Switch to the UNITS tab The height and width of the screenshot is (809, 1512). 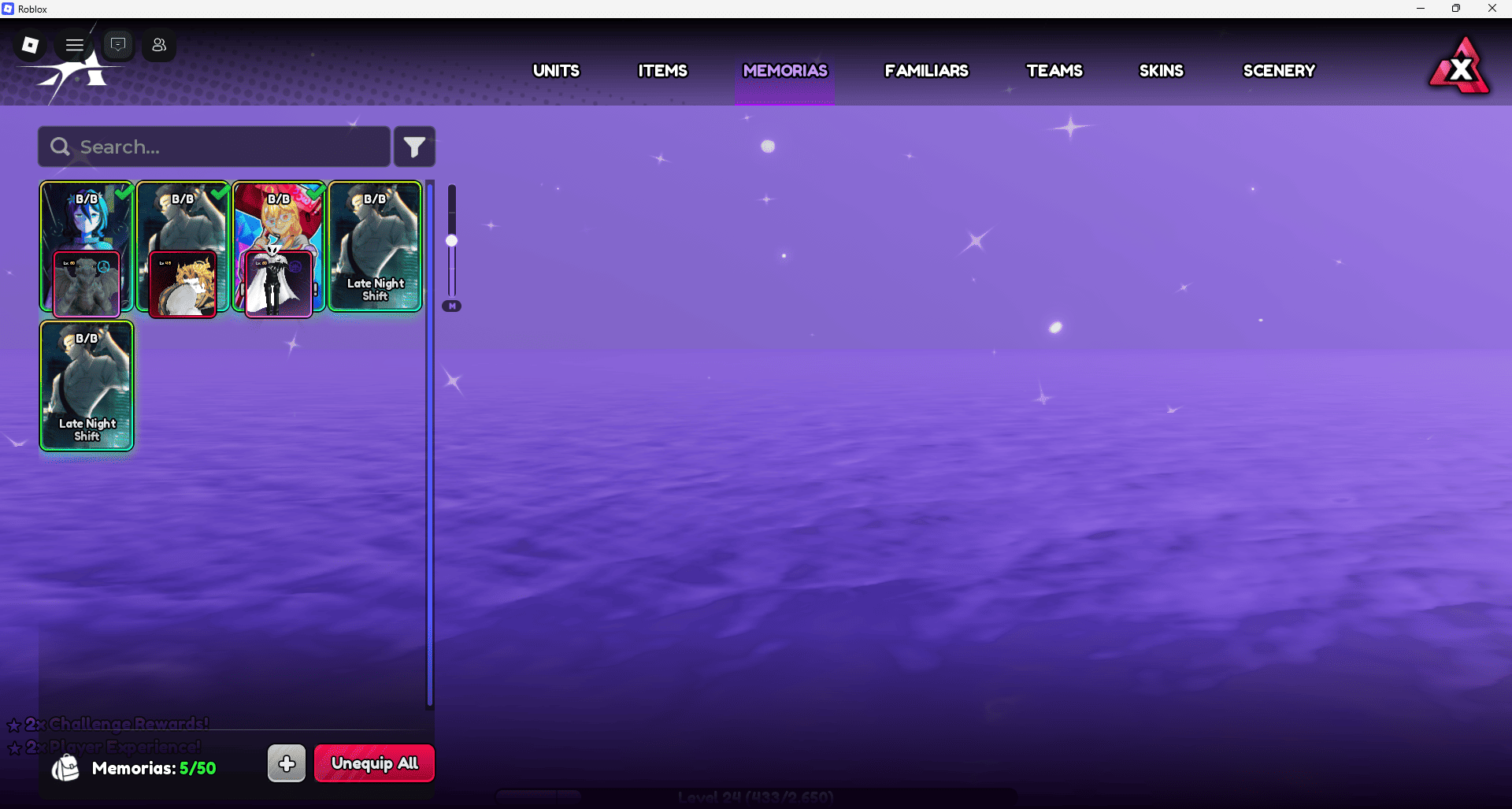coord(556,71)
